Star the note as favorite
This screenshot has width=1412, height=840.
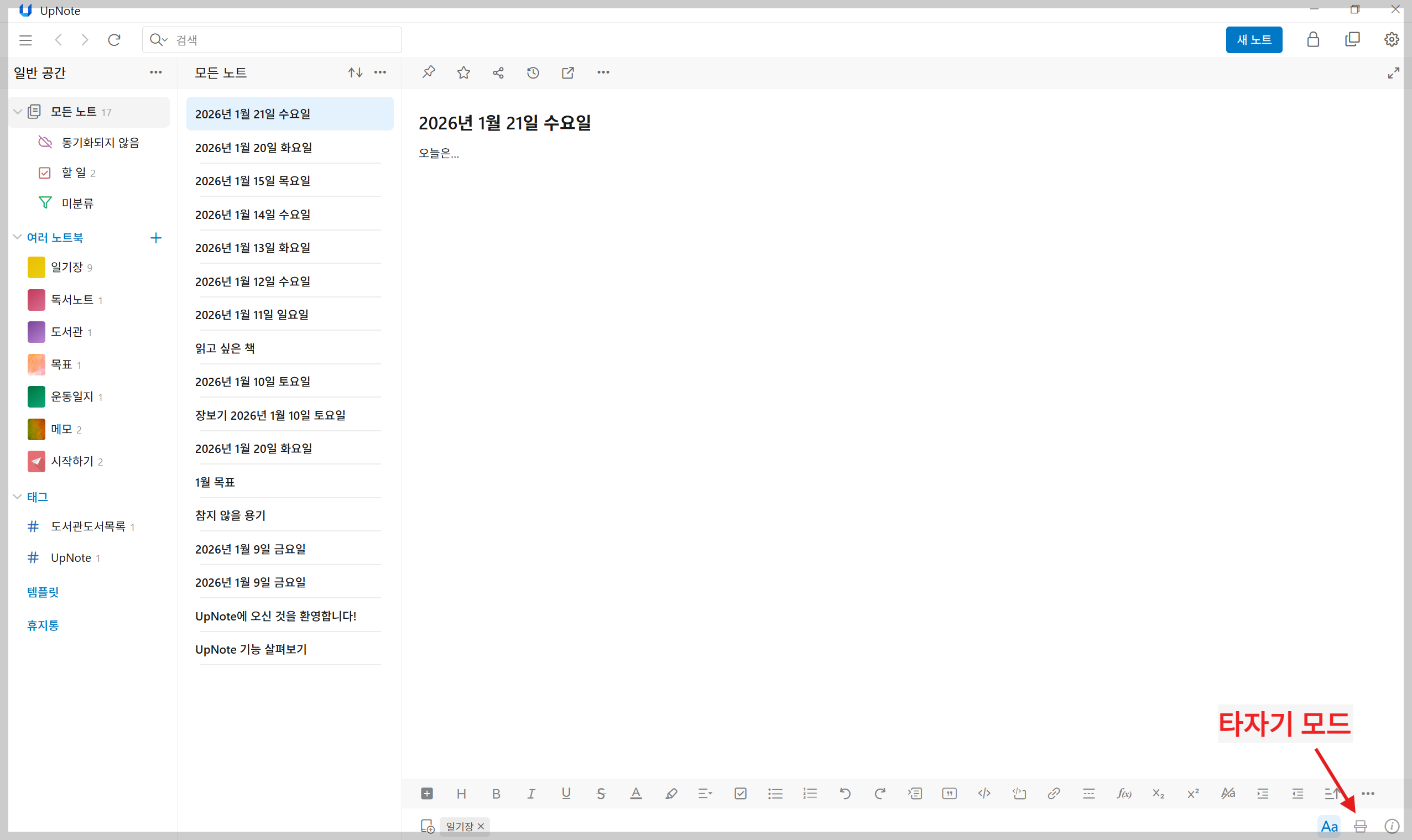[x=463, y=72]
